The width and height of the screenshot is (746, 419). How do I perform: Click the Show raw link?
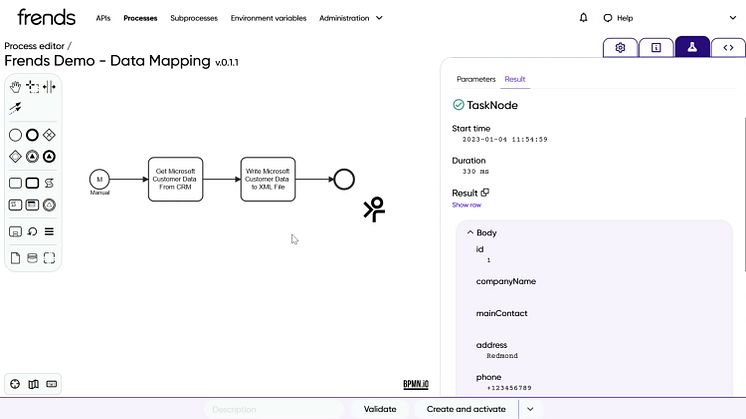[x=467, y=205]
